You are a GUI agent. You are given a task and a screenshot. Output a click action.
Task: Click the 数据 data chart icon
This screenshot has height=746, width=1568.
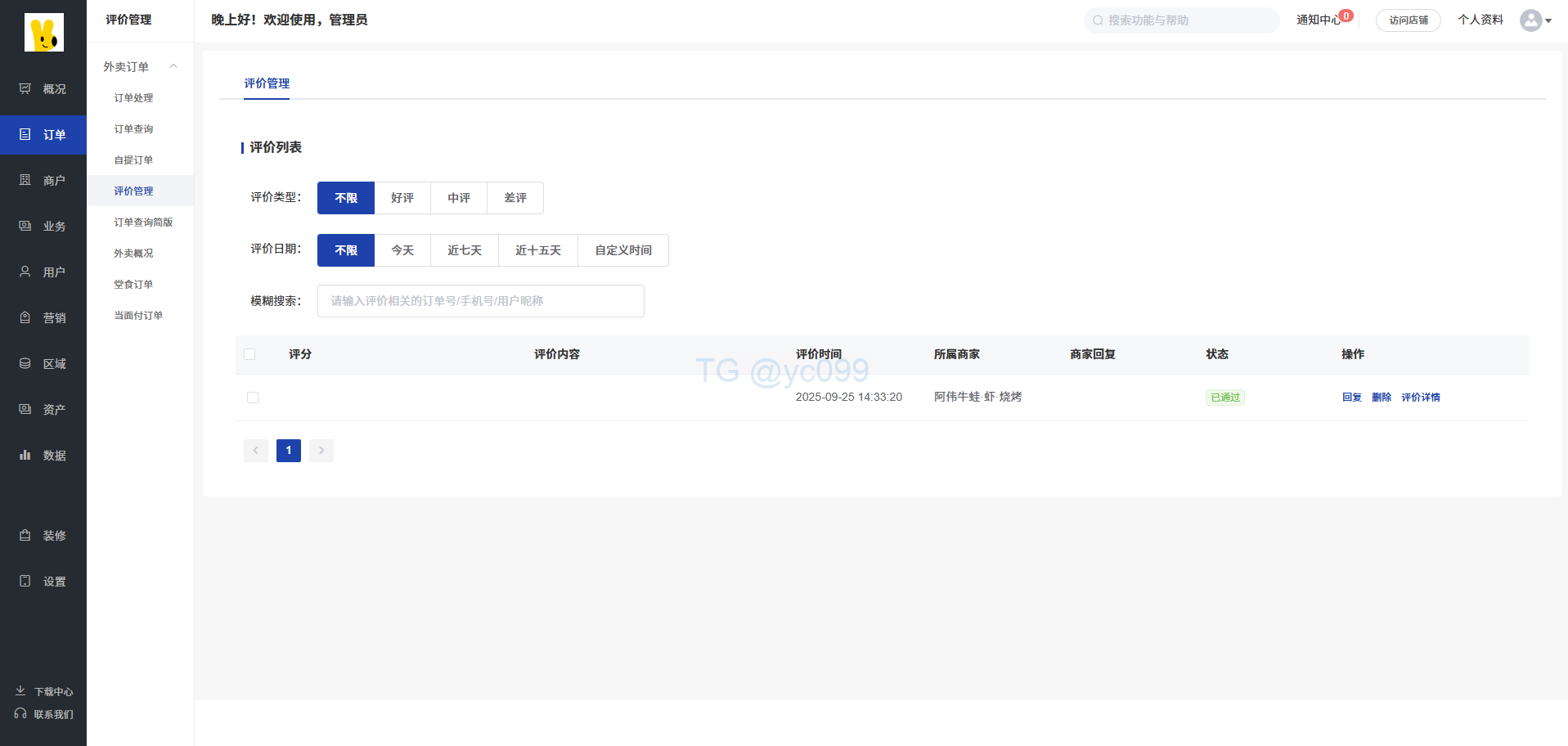point(25,455)
